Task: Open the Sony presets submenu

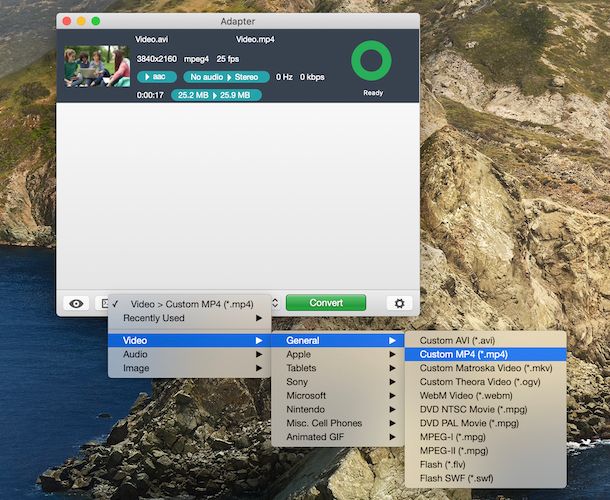Action: [338, 382]
